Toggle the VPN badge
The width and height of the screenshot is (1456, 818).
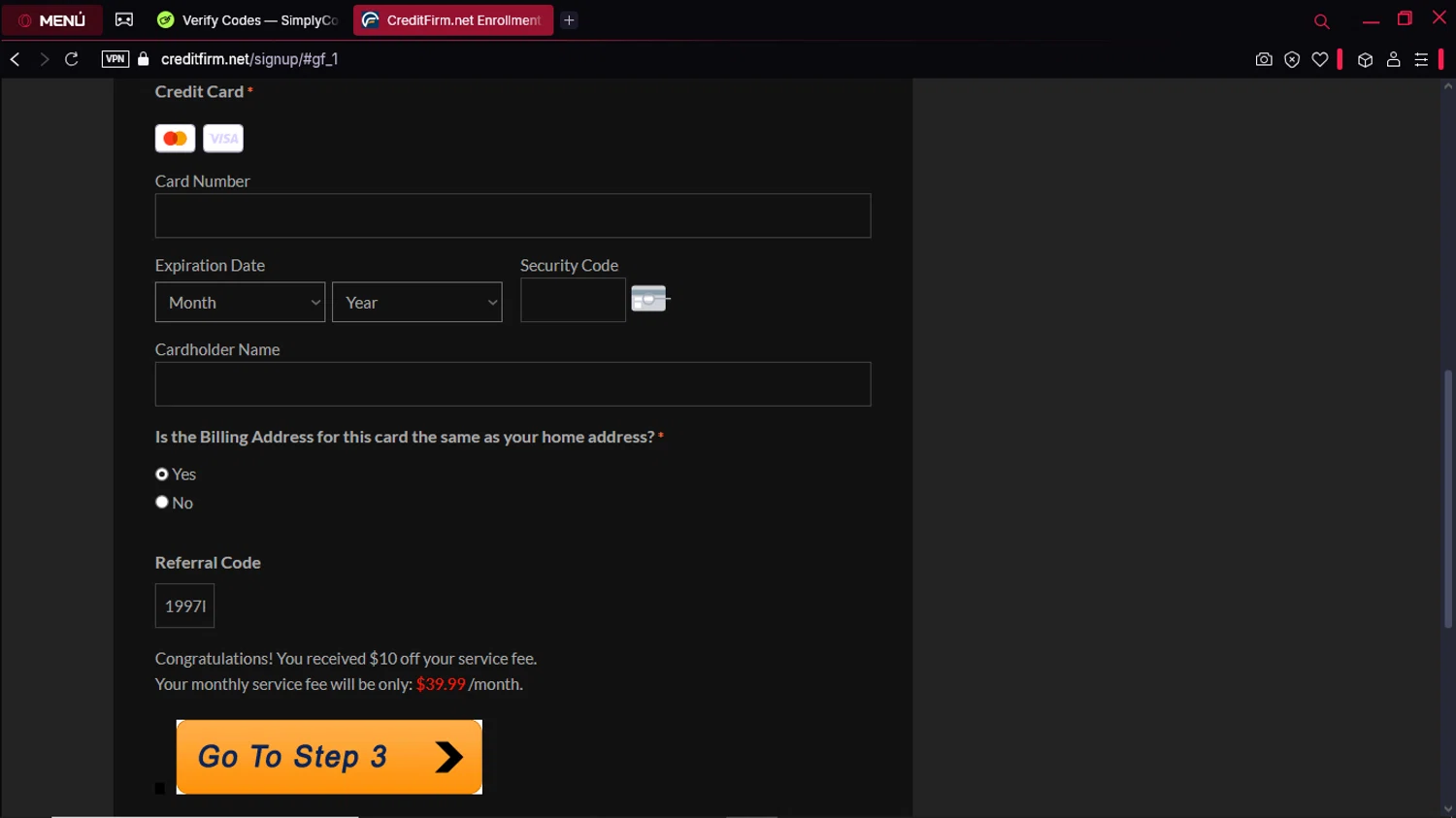pyautogui.click(x=116, y=59)
